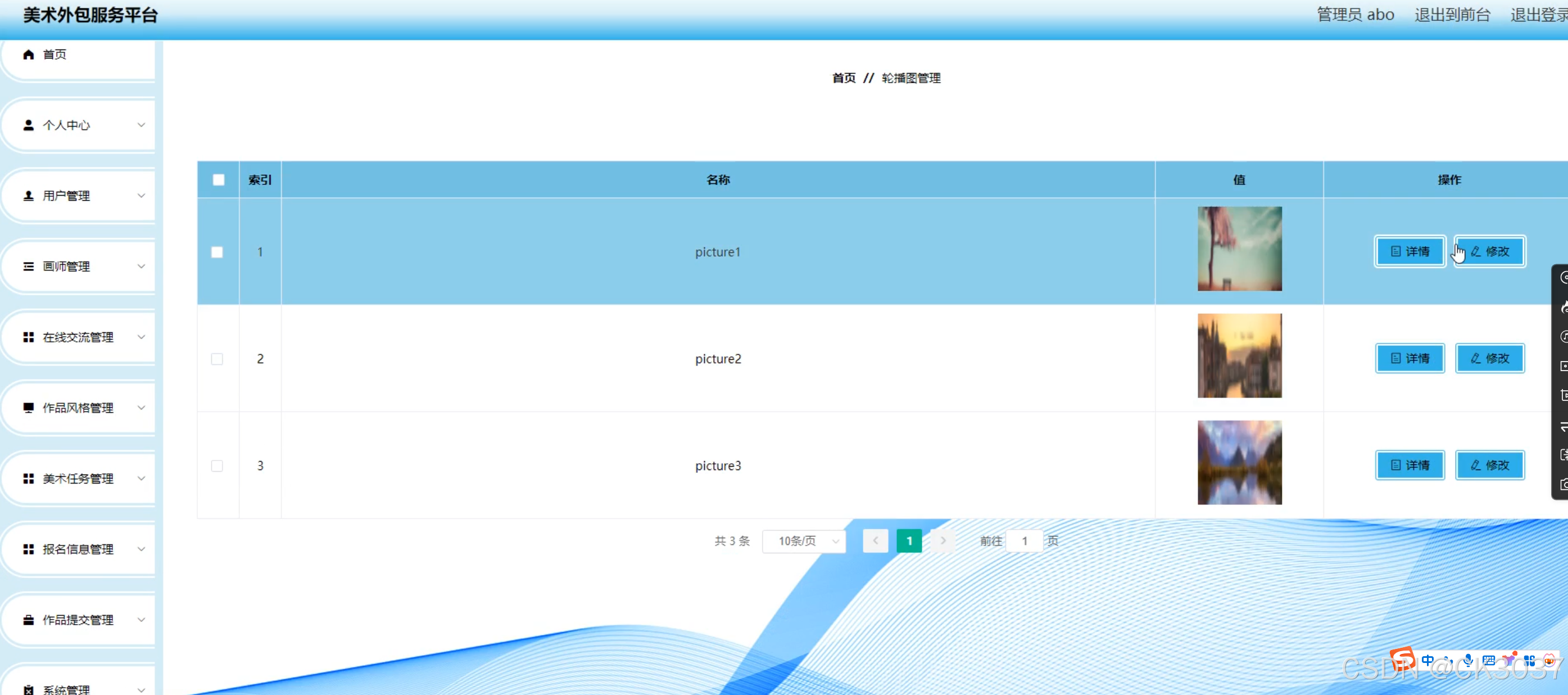The width and height of the screenshot is (1568, 695).
Task: Expand the 报名信息管理 menu chevron
Action: (x=141, y=549)
